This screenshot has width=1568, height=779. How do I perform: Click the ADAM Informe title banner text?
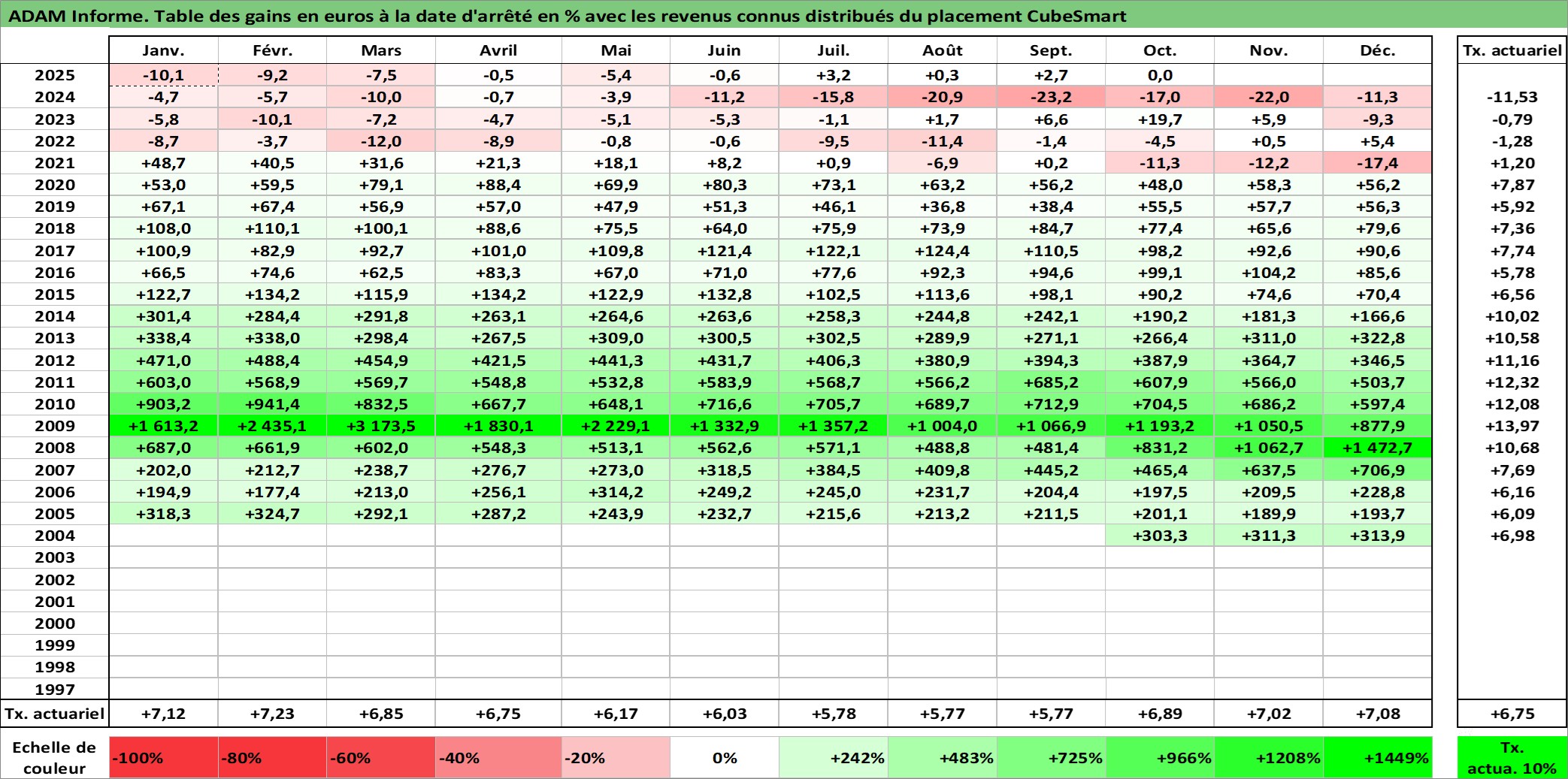tap(568, 16)
